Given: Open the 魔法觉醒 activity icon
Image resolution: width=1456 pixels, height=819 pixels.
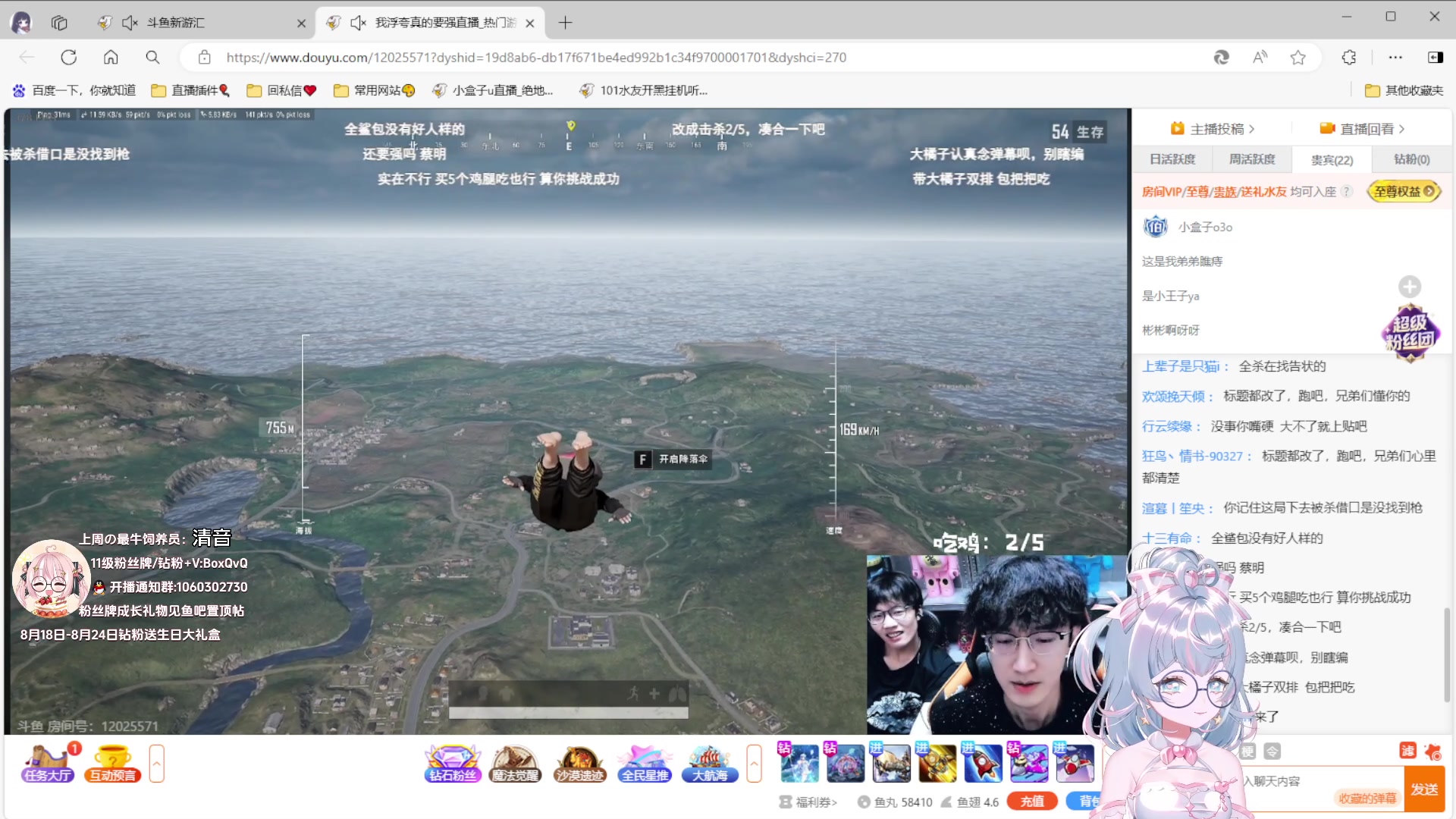Looking at the screenshot, I should click(x=516, y=763).
